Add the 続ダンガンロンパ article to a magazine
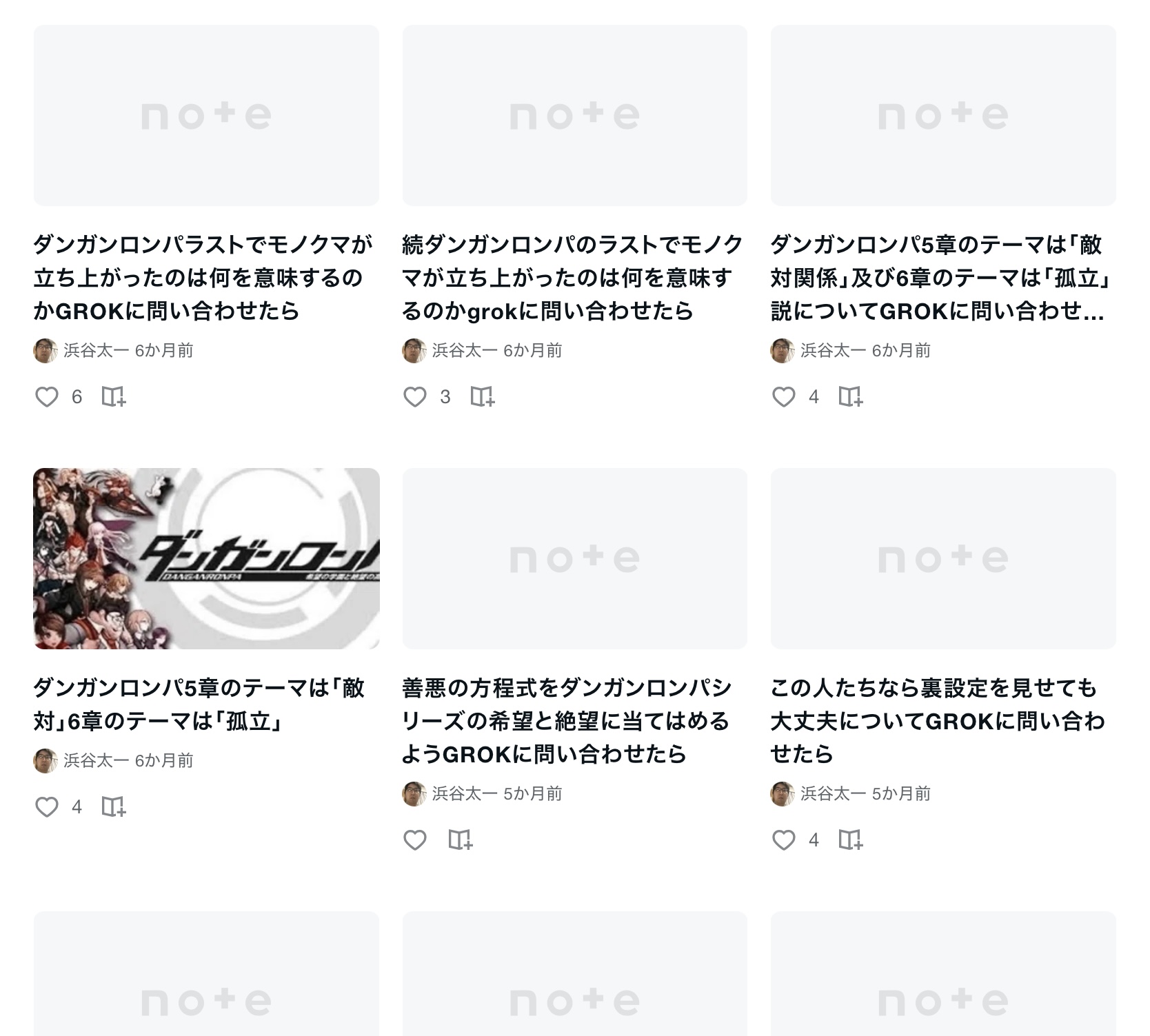Image resolution: width=1150 pixels, height=1036 pixels. tap(482, 396)
